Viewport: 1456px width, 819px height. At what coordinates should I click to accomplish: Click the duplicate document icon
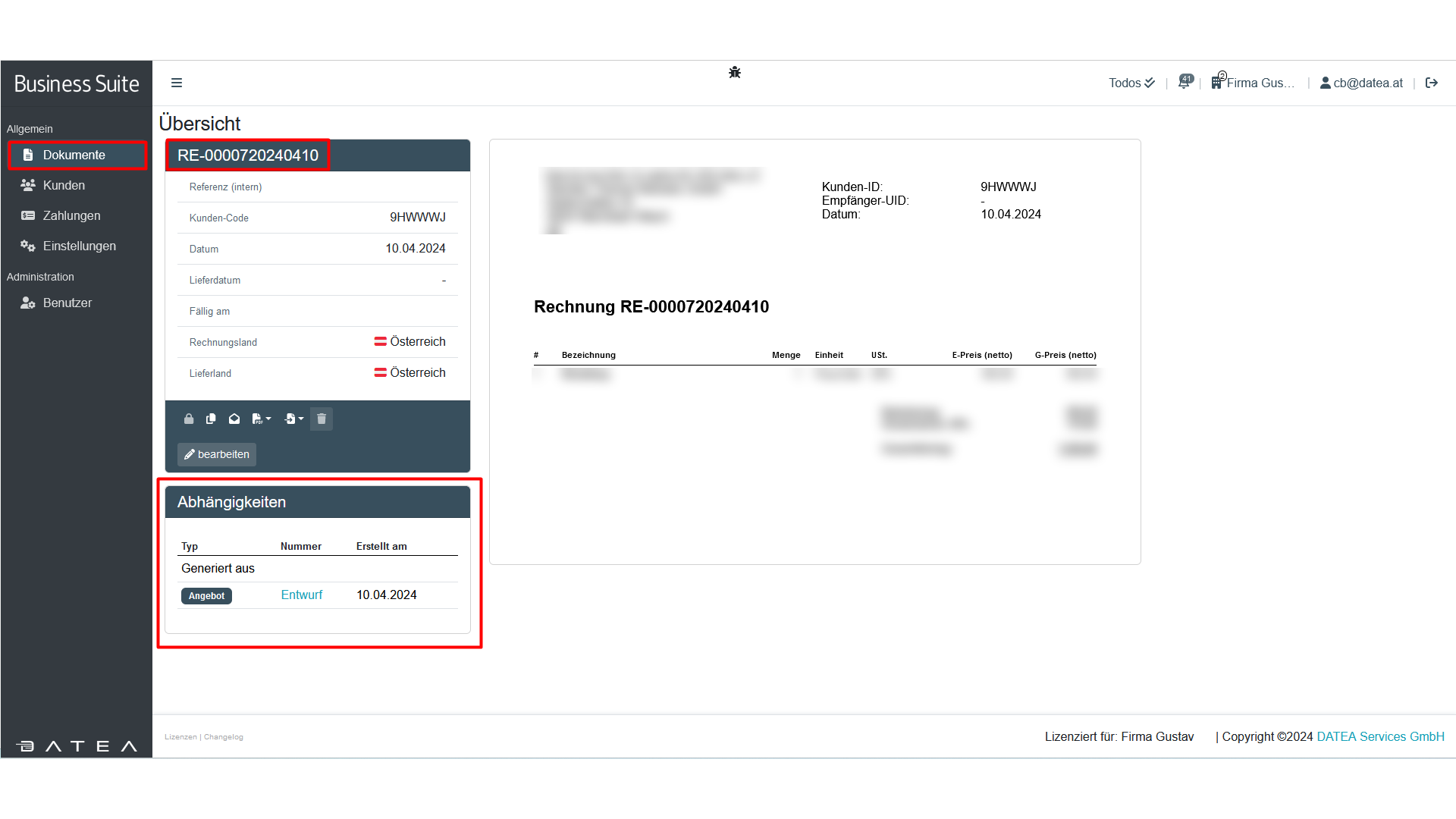(x=211, y=419)
